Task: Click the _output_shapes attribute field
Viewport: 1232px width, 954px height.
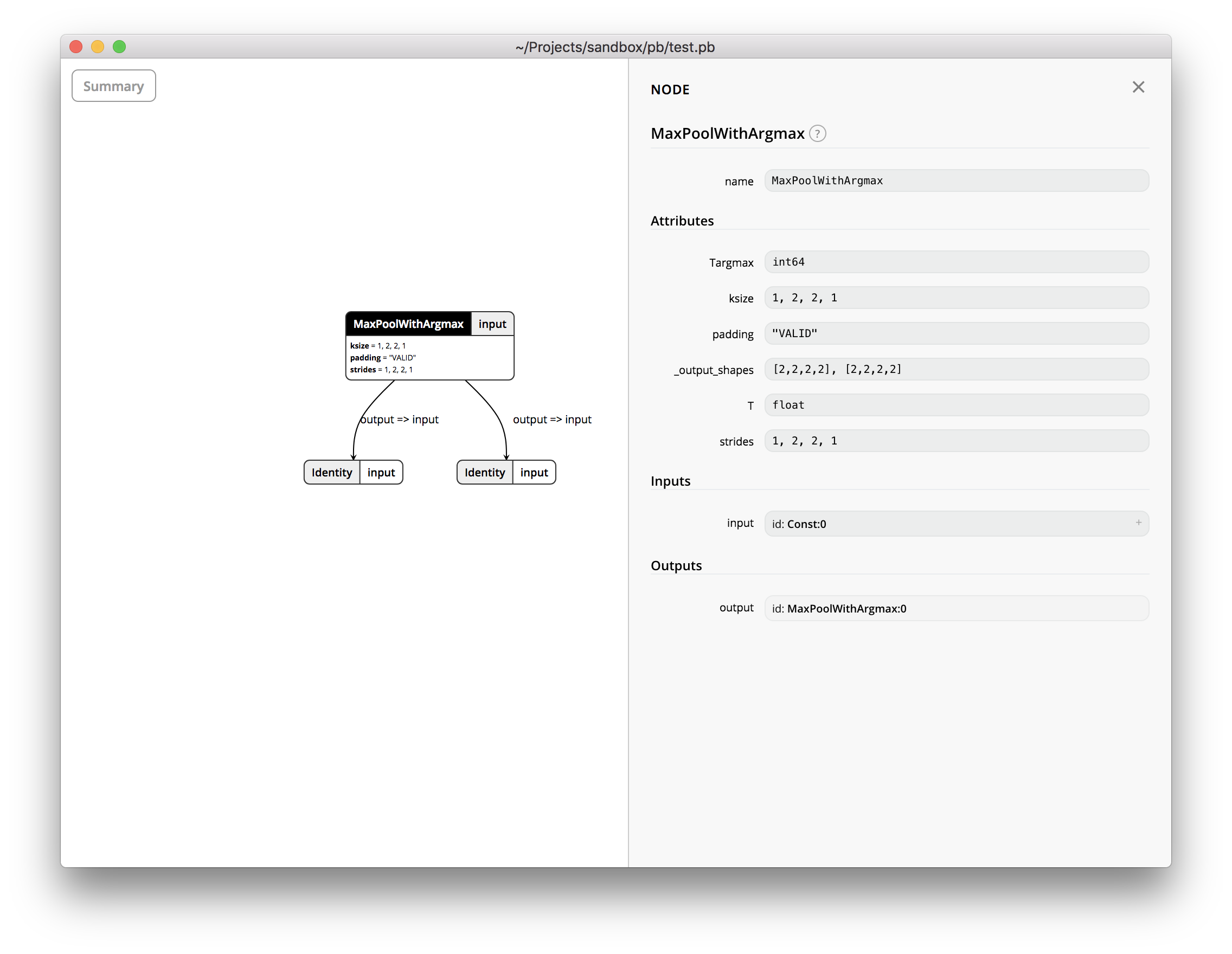Action: (x=956, y=369)
